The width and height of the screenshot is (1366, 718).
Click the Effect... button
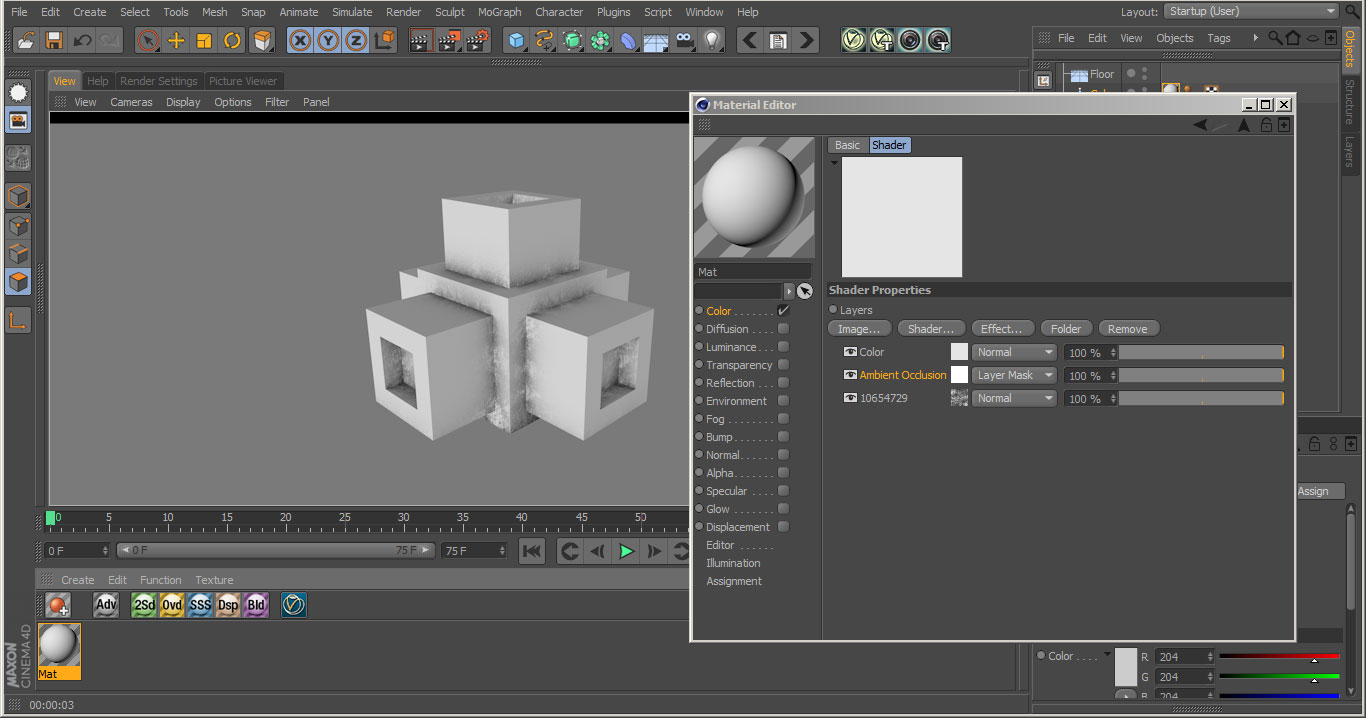coord(1001,329)
